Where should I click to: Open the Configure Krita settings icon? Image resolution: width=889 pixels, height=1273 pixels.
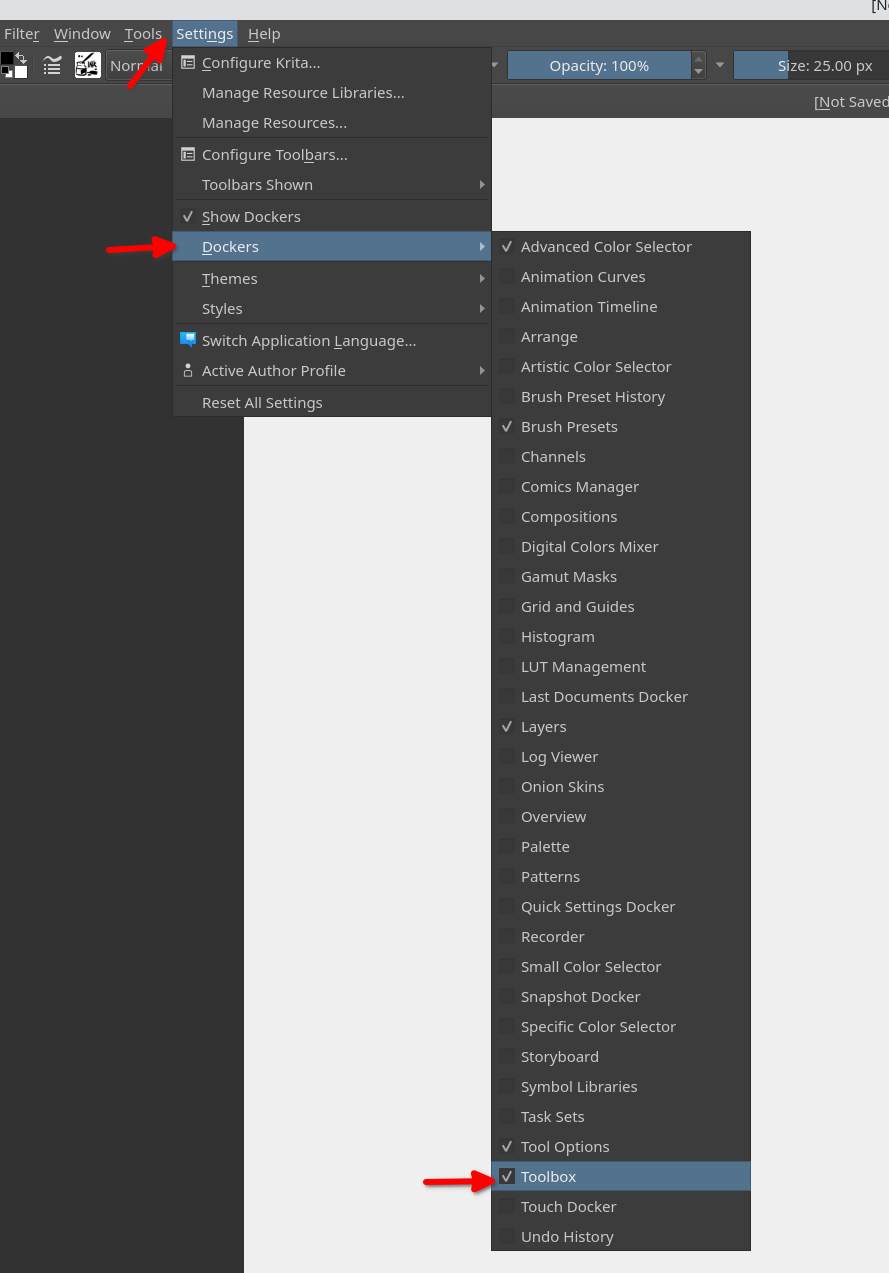point(188,62)
